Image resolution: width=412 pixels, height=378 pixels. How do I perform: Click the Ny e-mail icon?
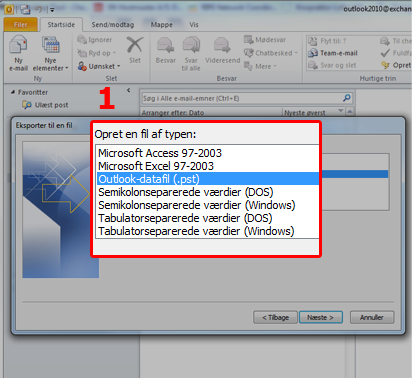coord(18,45)
